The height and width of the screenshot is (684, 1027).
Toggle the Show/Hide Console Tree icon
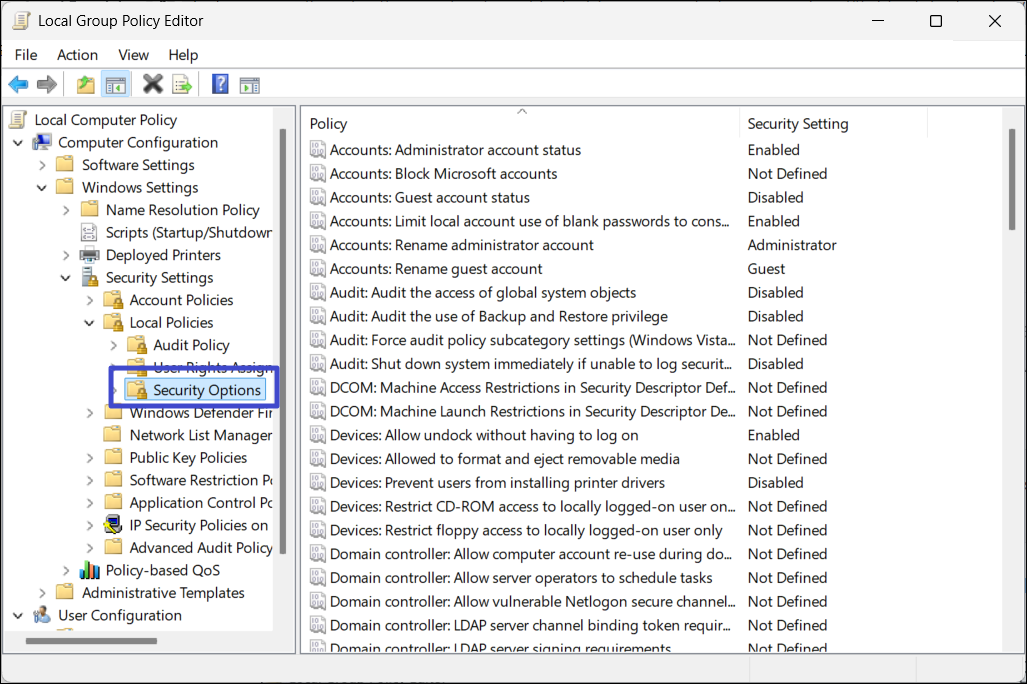115,85
